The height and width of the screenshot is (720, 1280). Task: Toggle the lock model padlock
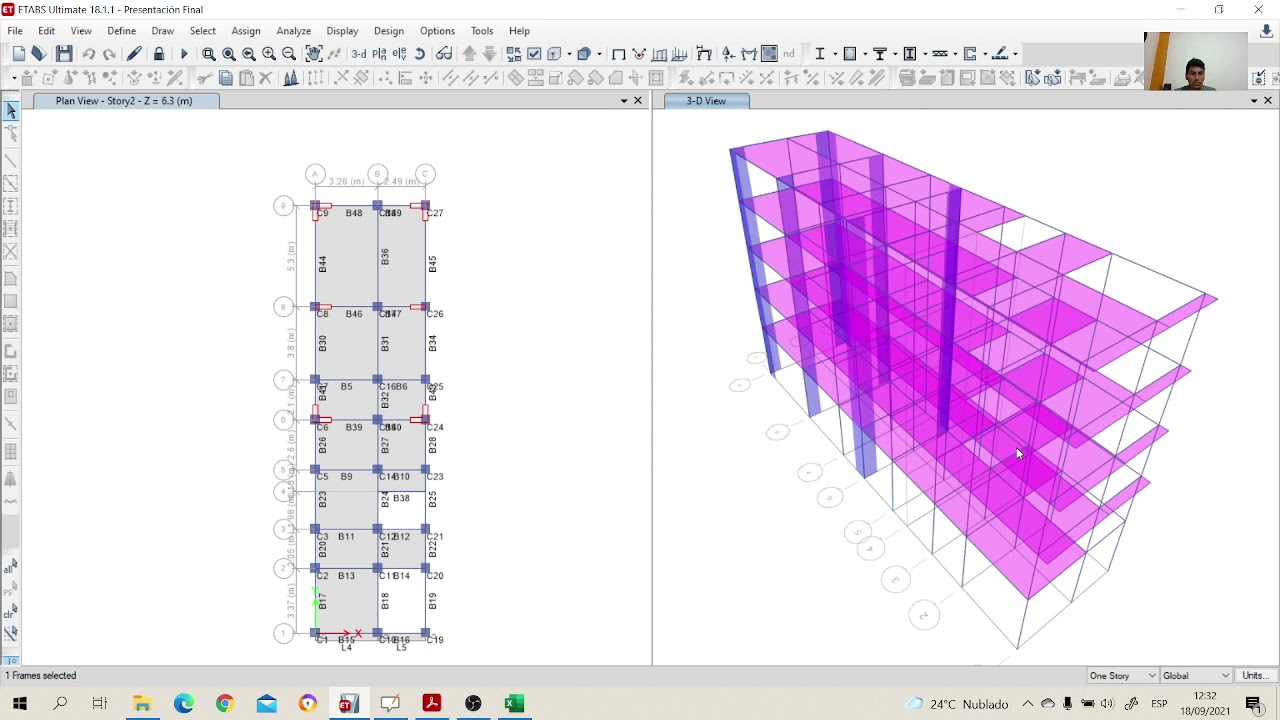[x=159, y=54]
